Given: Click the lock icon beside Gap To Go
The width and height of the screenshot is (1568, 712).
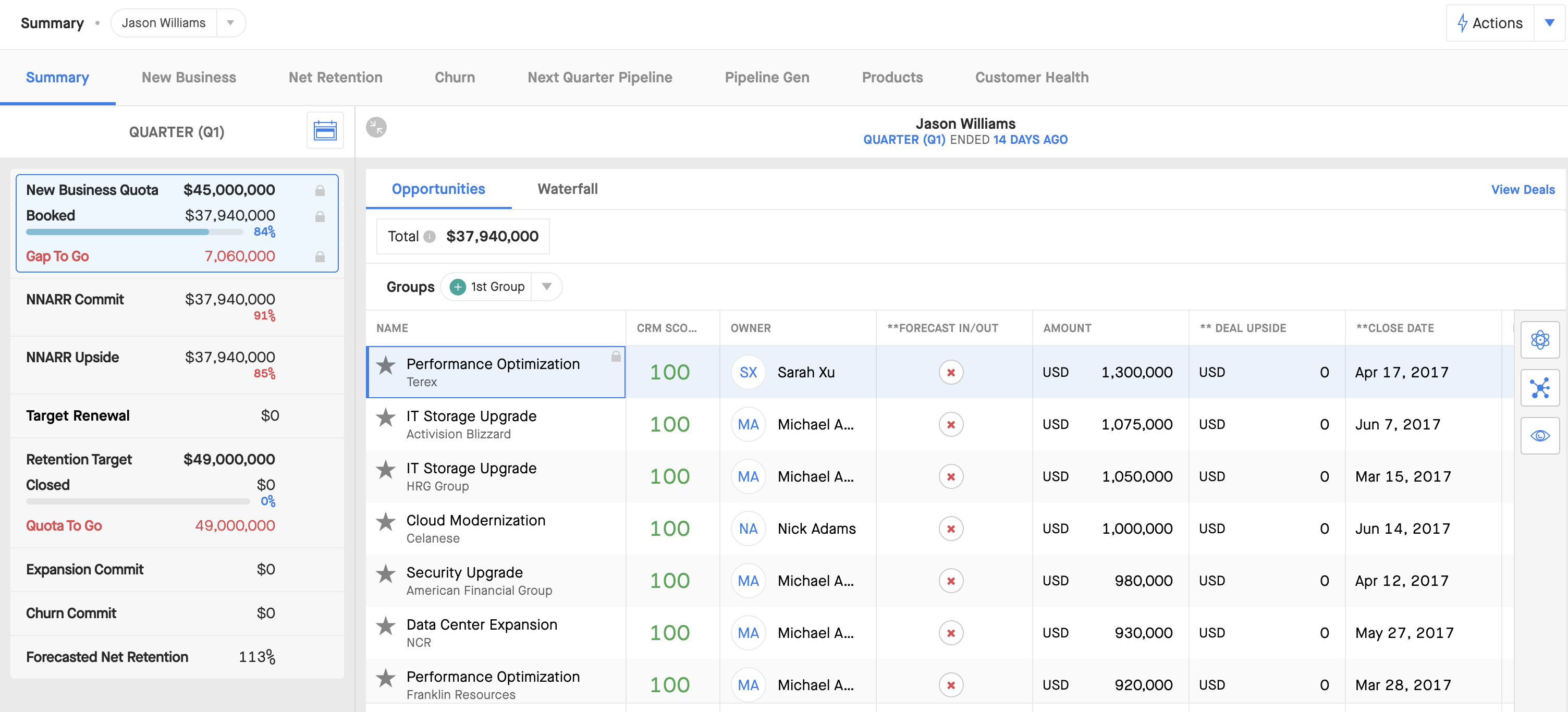Looking at the screenshot, I should pyautogui.click(x=320, y=256).
